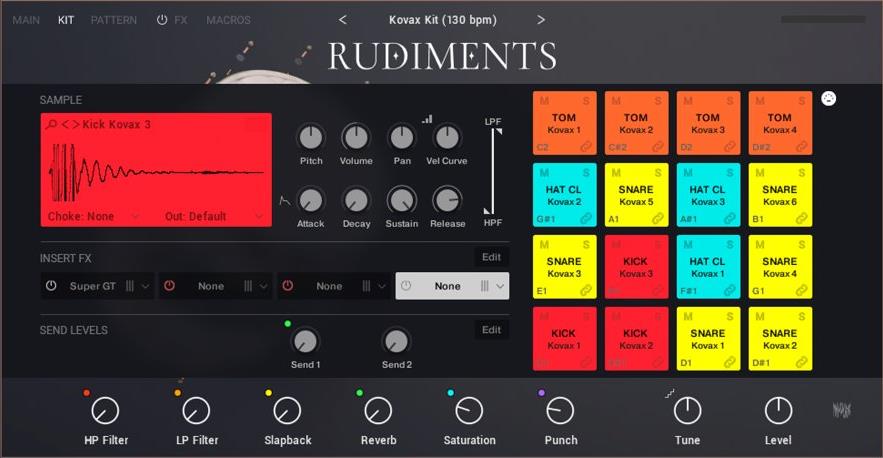Click link icon on SNARE Kovax 2 pad
Image resolution: width=883 pixels, height=458 pixels.
[x=801, y=362]
